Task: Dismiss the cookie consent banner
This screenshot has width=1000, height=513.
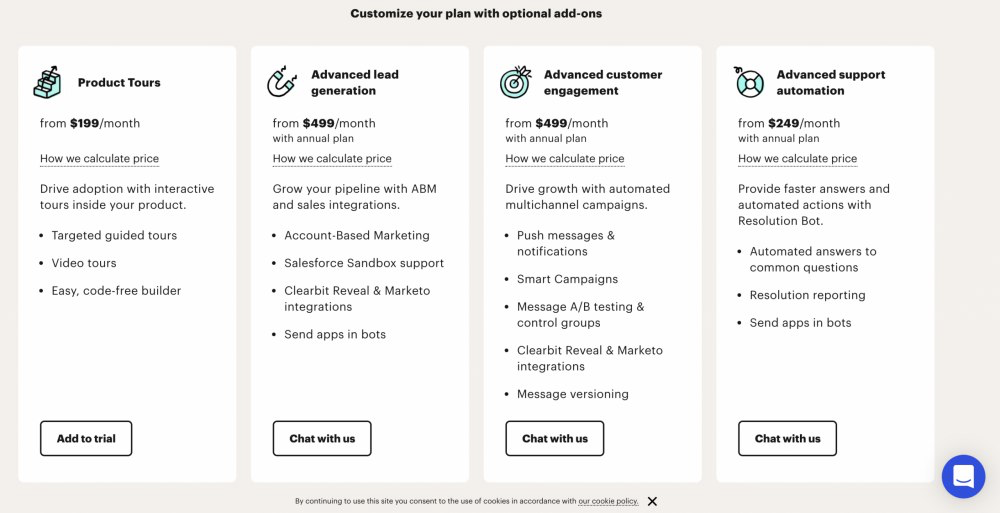Action: point(652,501)
